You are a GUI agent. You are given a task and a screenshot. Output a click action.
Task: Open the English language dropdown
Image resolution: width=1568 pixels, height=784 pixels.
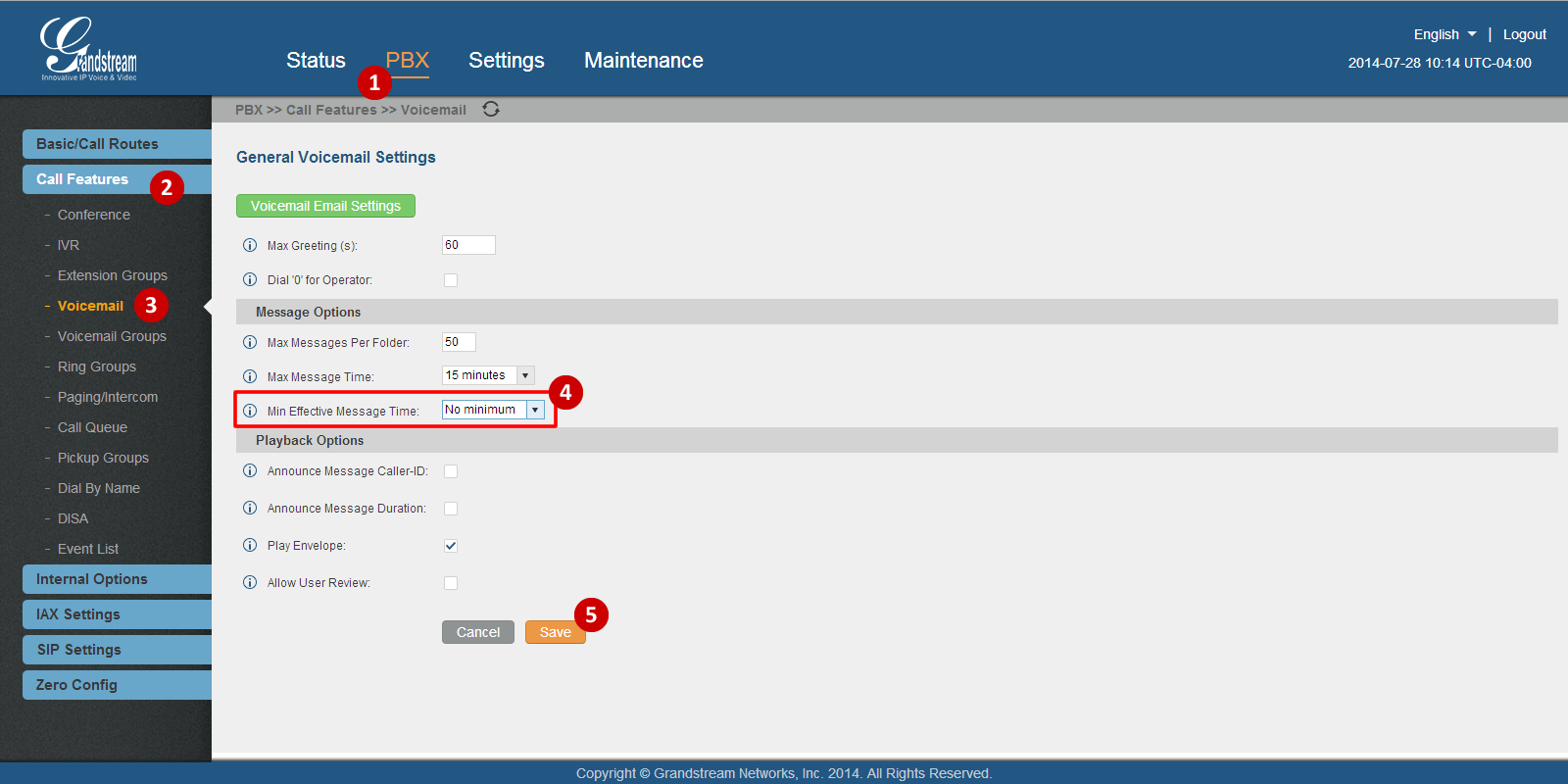pos(1445,34)
